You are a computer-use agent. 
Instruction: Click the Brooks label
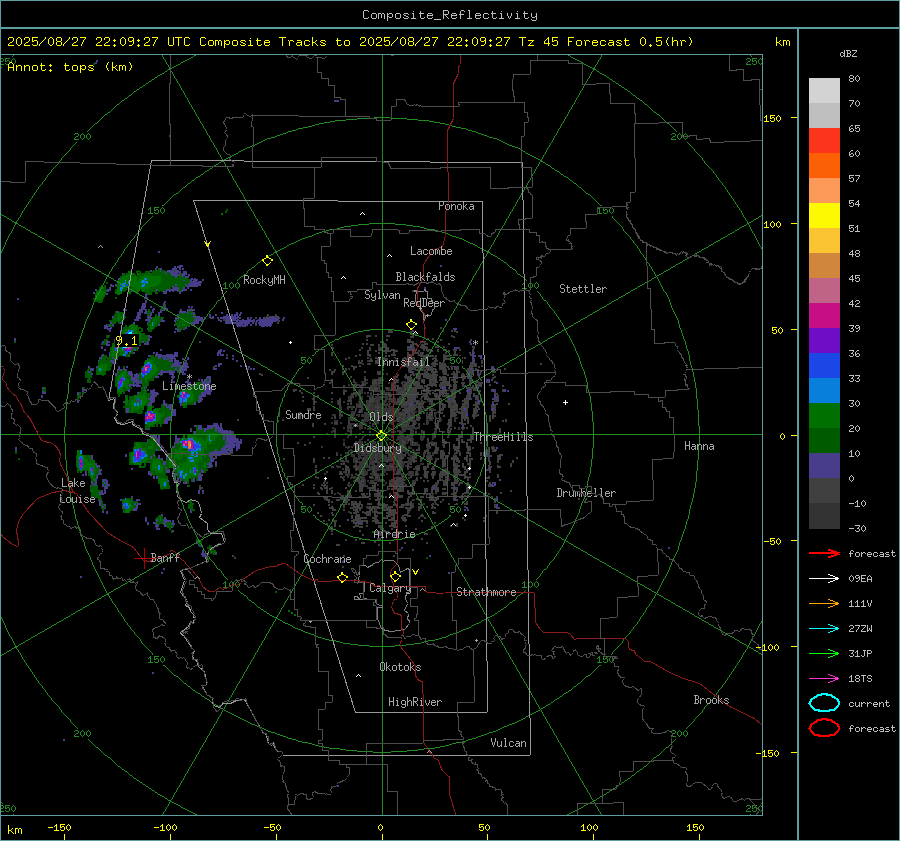point(711,700)
